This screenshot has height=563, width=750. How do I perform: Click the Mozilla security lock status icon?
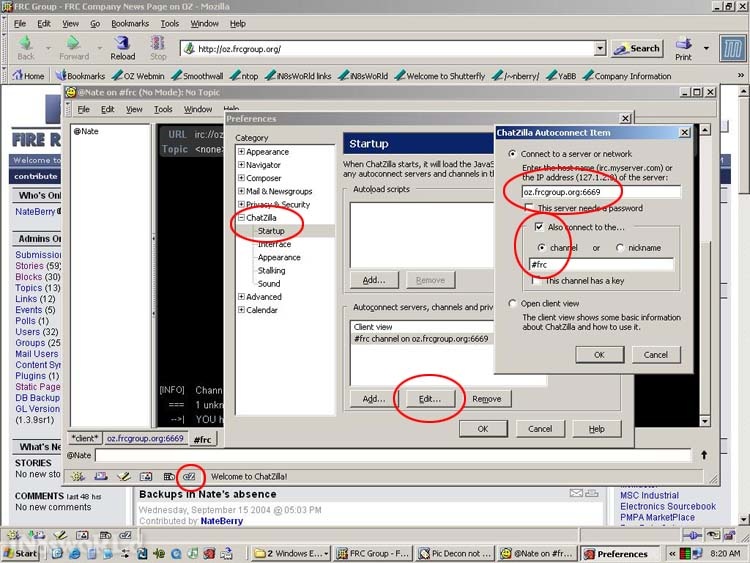(x=729, y=535)
